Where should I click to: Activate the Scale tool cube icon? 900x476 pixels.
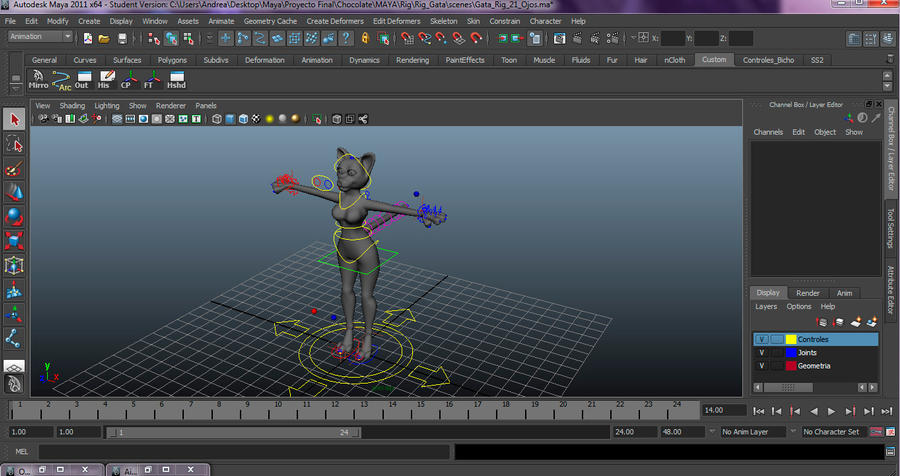14,241
